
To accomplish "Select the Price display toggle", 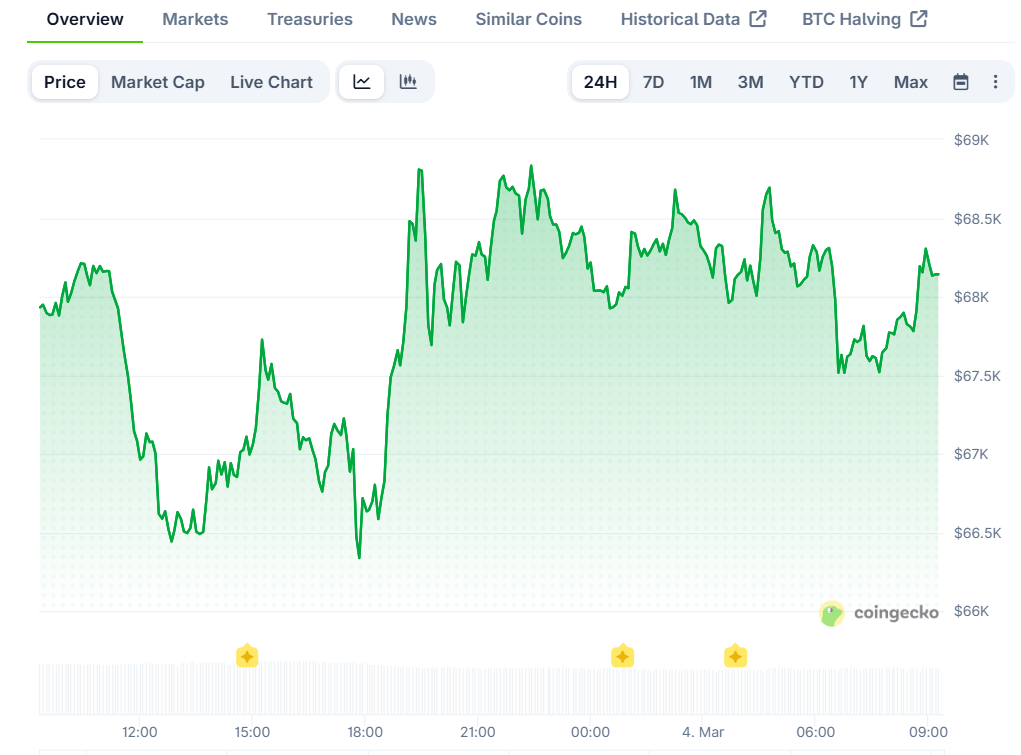I will (x=64, y=82).
